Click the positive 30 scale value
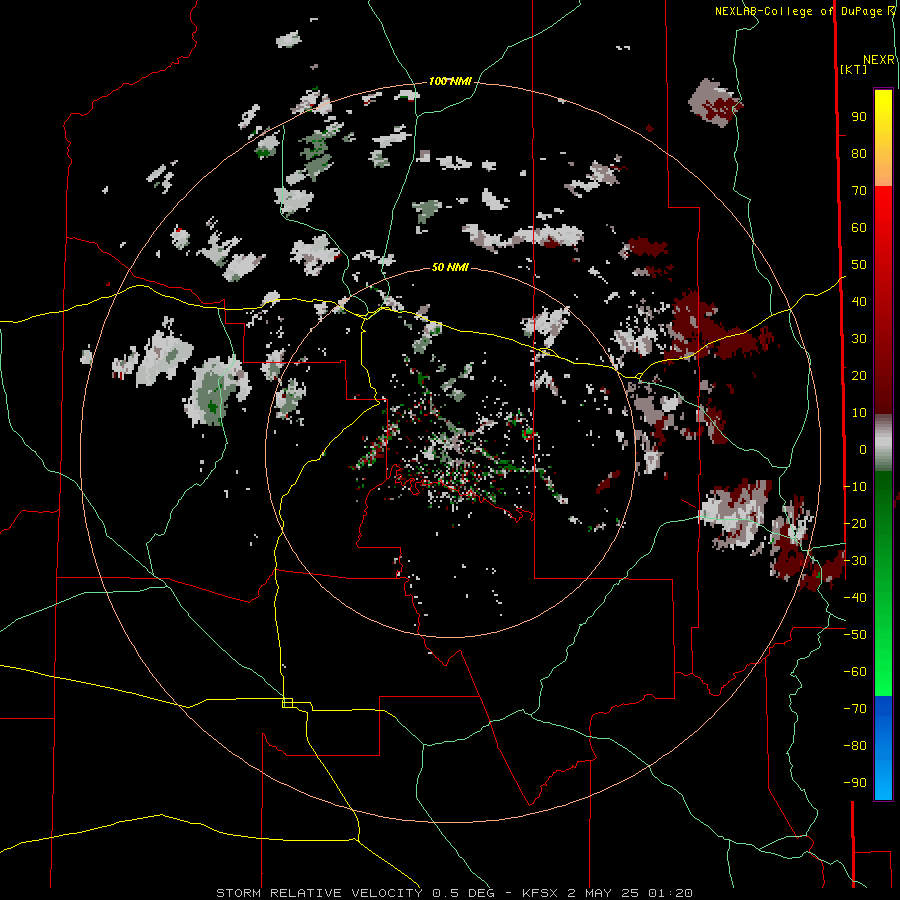This screenshot has width=900, height=900. coord(859,339)
